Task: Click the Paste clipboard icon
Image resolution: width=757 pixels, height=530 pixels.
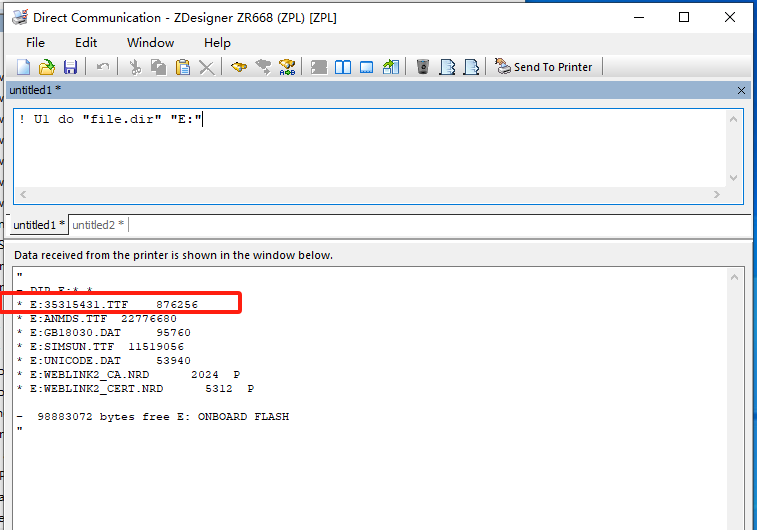Action: [183, 67]
